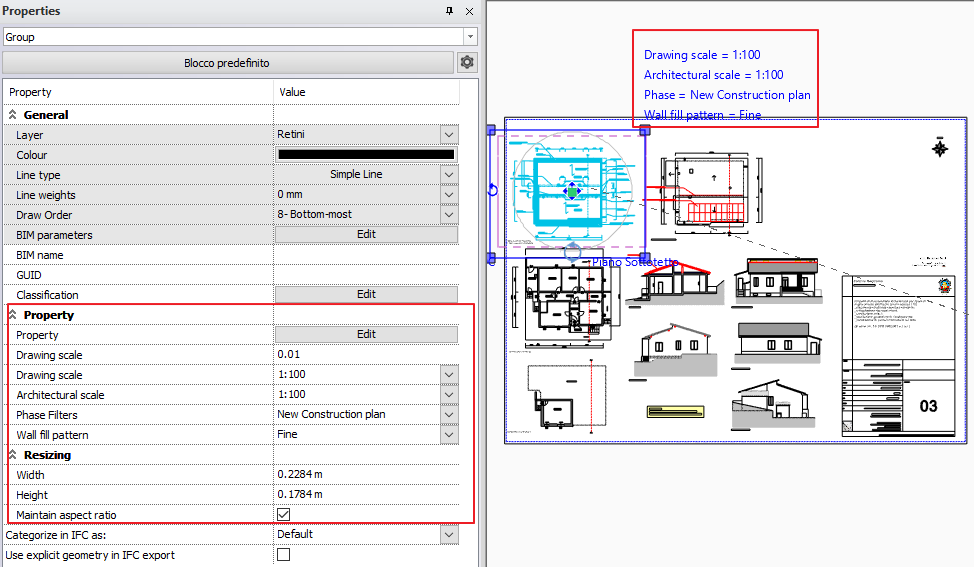Click the Width value field
This screenshot has width=974, height=567.
pyautogui.click(x=366, y=475)
